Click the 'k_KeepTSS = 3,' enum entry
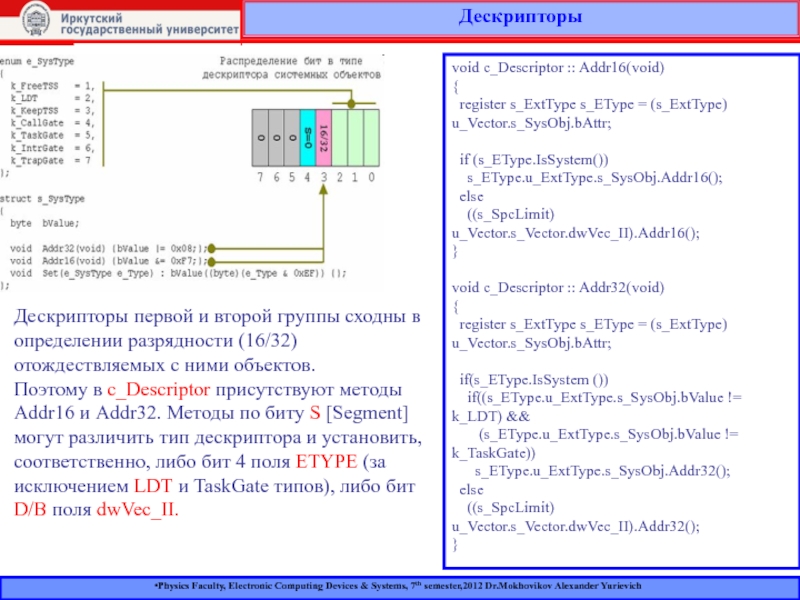The height and width of the screenshot is (600, 800). (52, 111)
